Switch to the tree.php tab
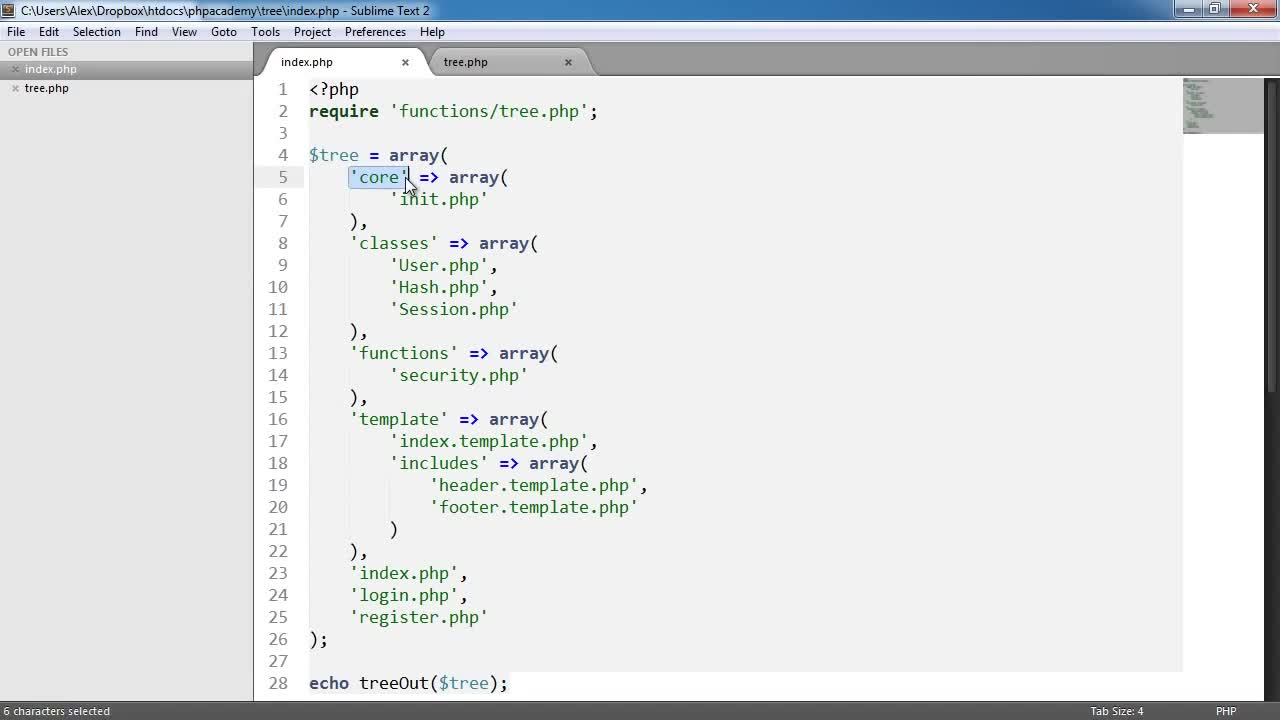 (466, 62)
